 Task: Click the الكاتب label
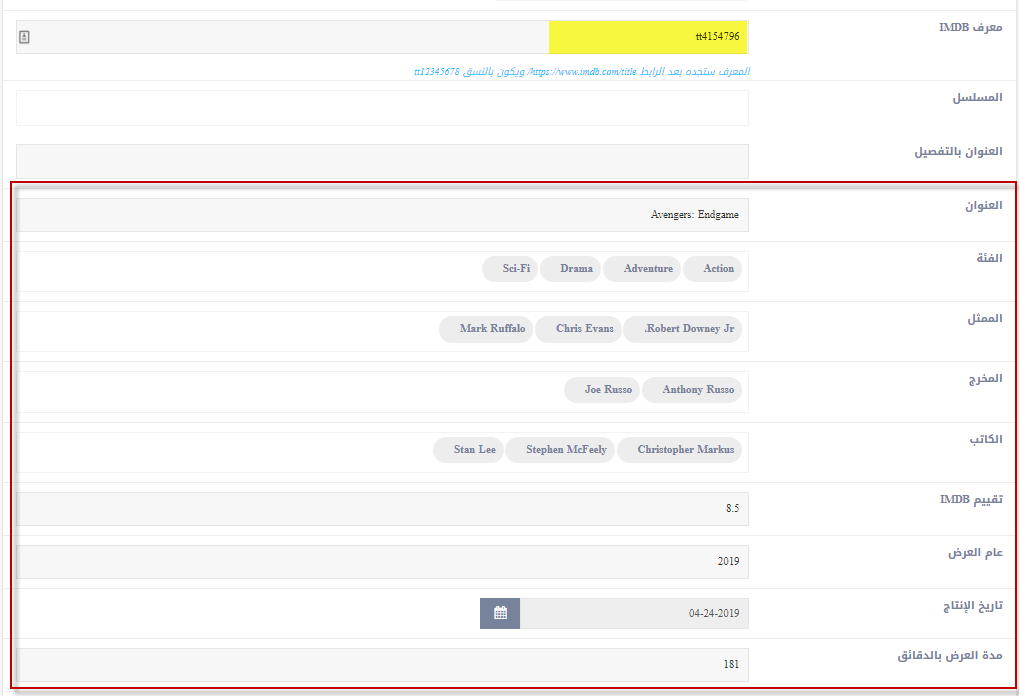[986, 439]
